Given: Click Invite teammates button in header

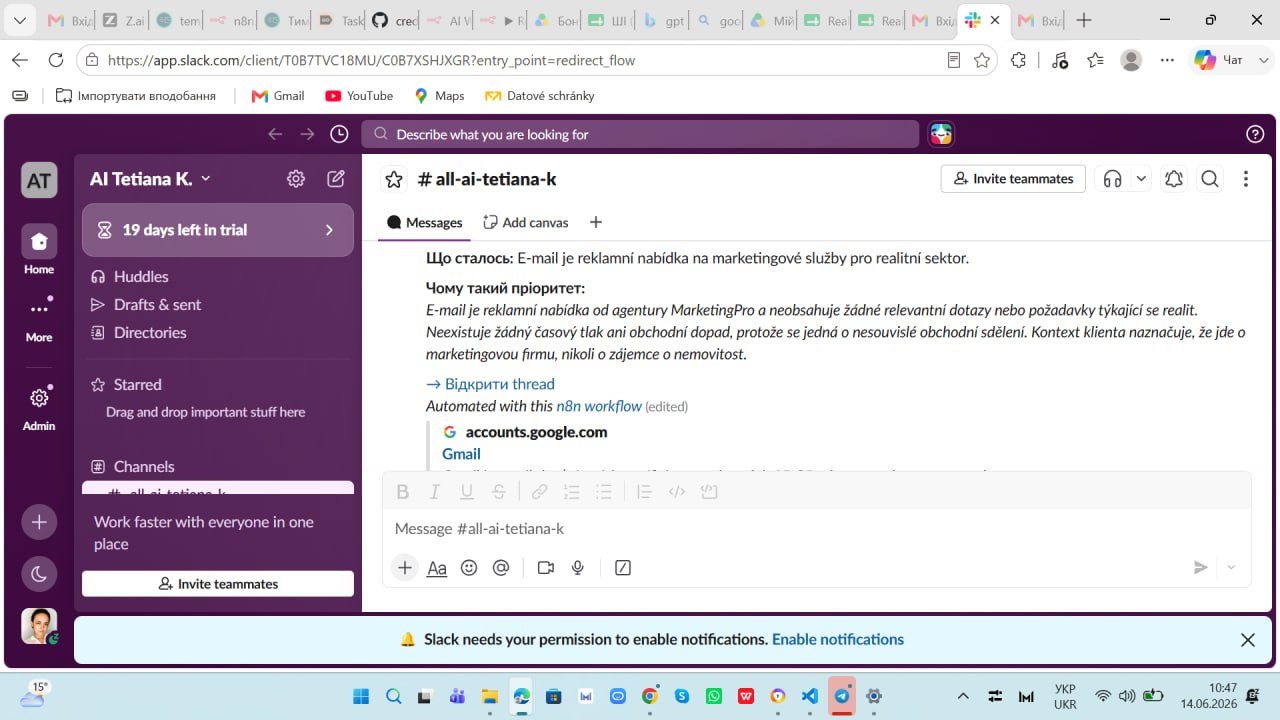Looking at the screenshot, I should 1013,179.
